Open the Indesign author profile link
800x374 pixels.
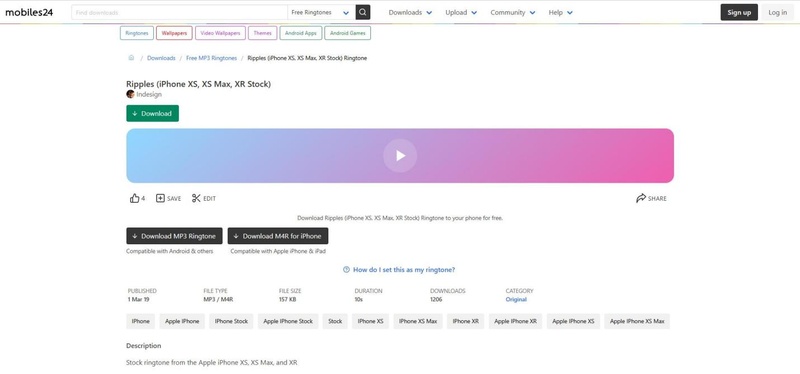[149, 94]
